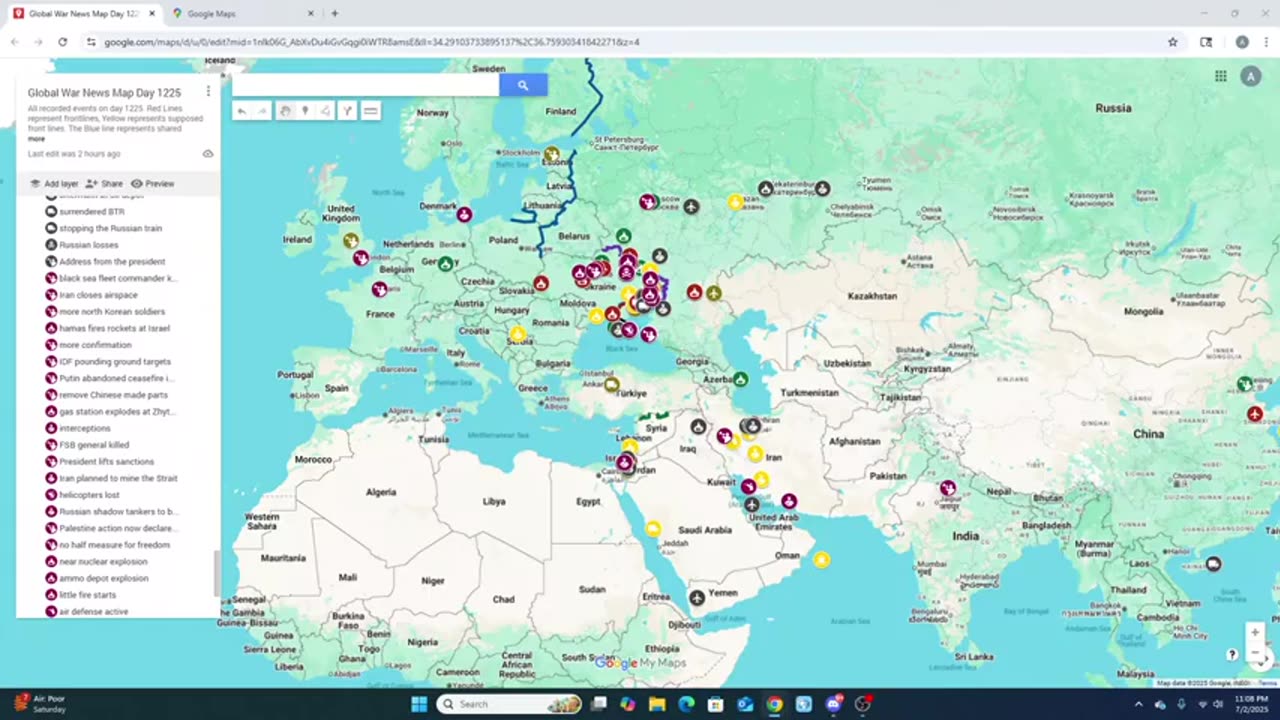Open the Windows Start menu
The image size is (1280, 720).
(419, 704)
